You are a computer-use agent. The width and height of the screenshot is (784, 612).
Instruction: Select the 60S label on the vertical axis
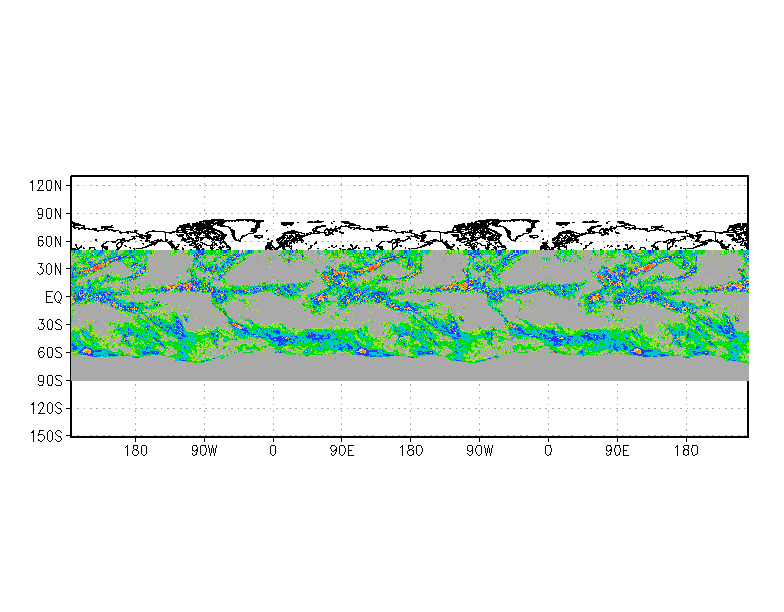tap(50, 353)
